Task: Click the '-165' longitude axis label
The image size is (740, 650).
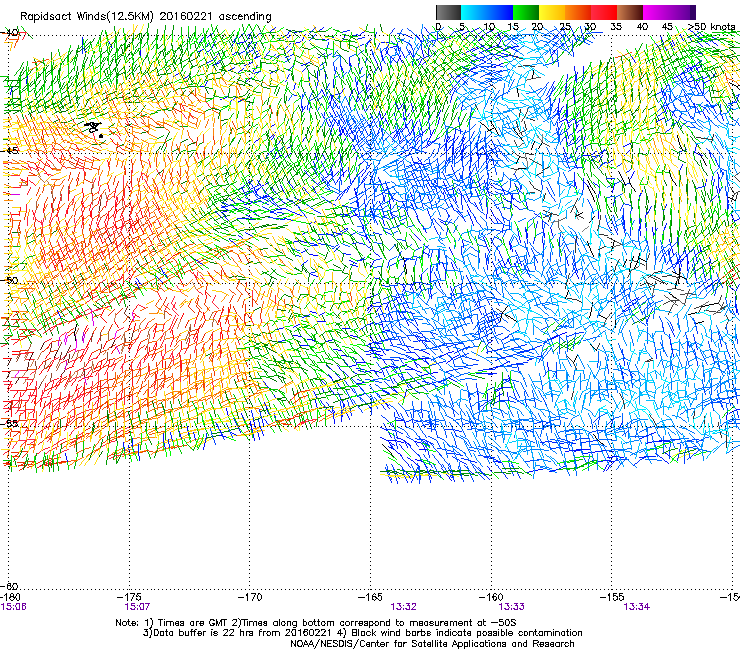Action: (x=370, y=597)
